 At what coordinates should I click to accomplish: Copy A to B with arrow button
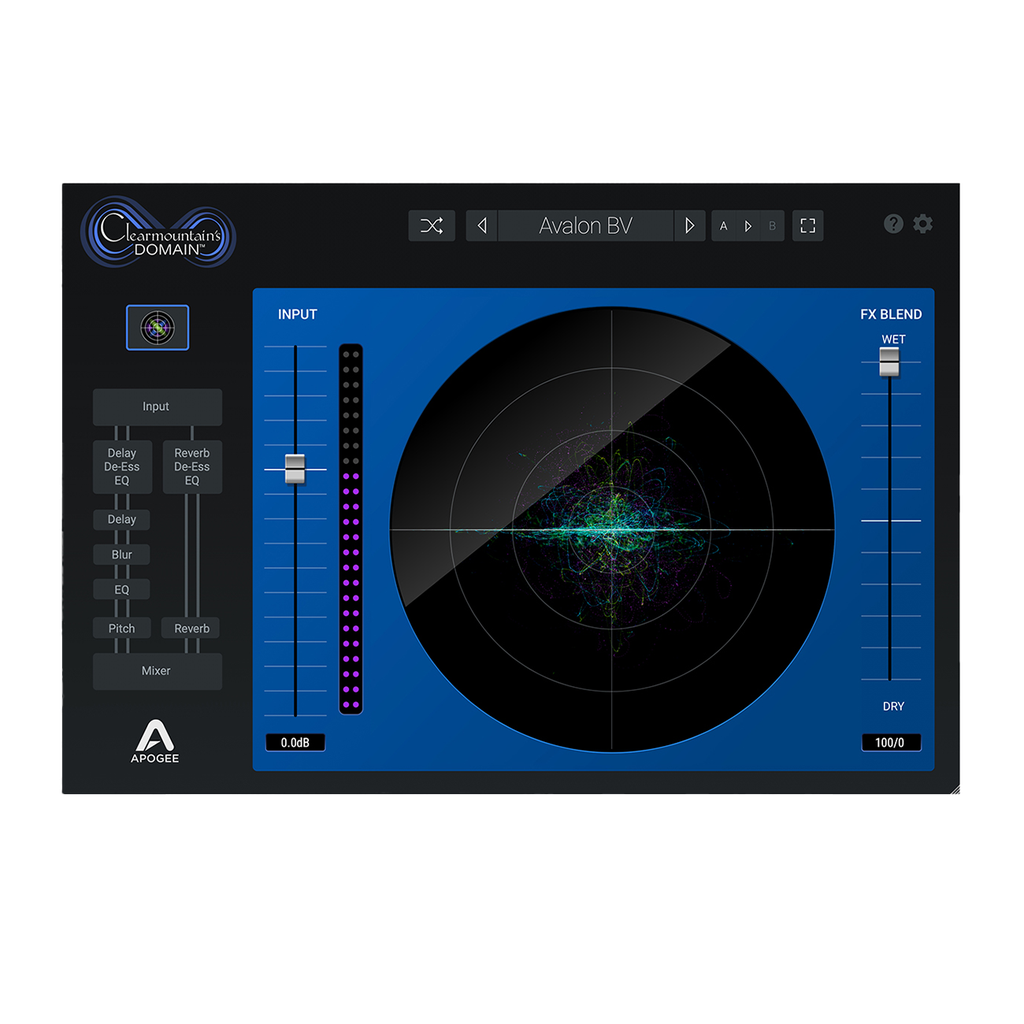(748, 226)
